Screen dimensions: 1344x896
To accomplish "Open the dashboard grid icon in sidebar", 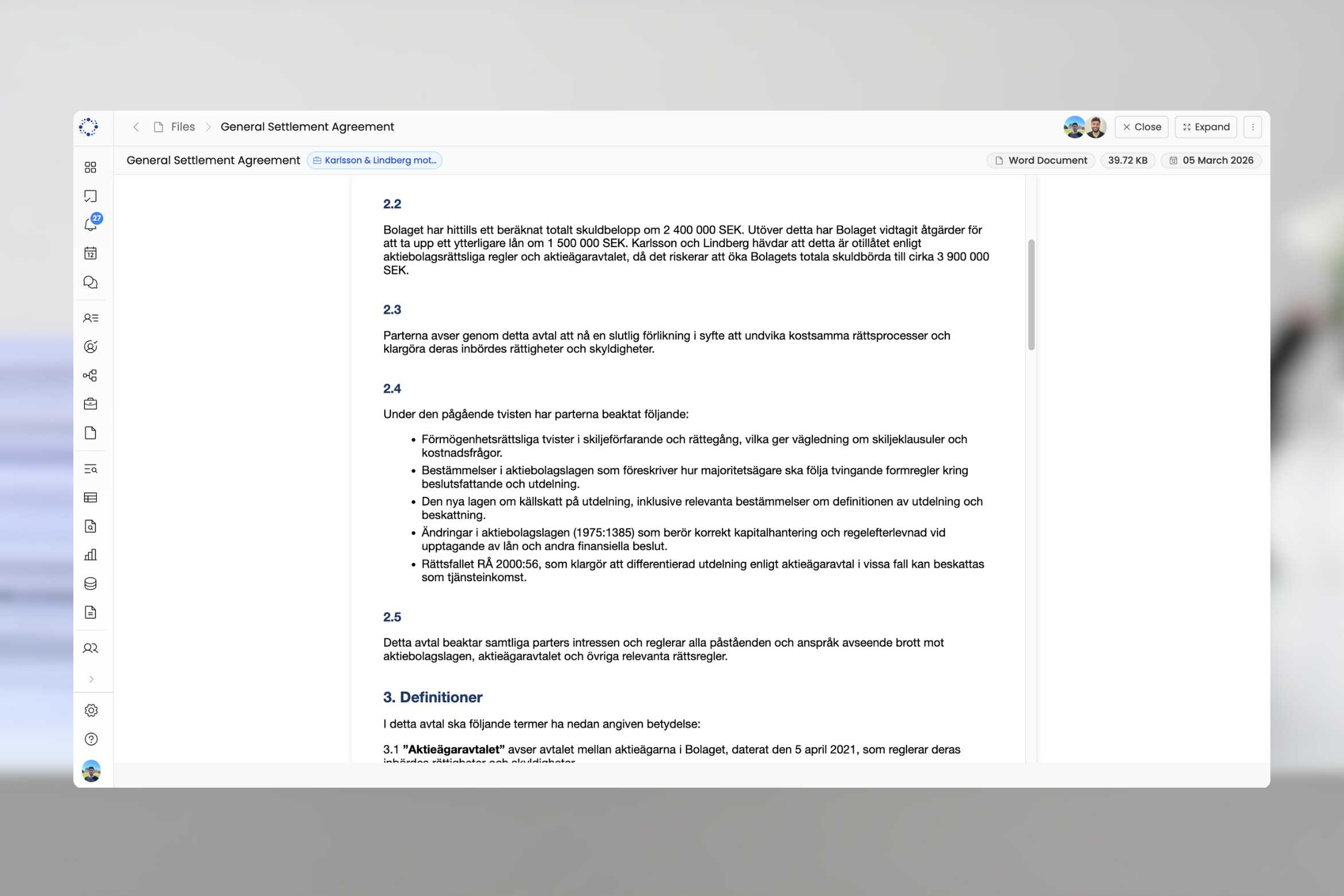I will pos(91,167).
